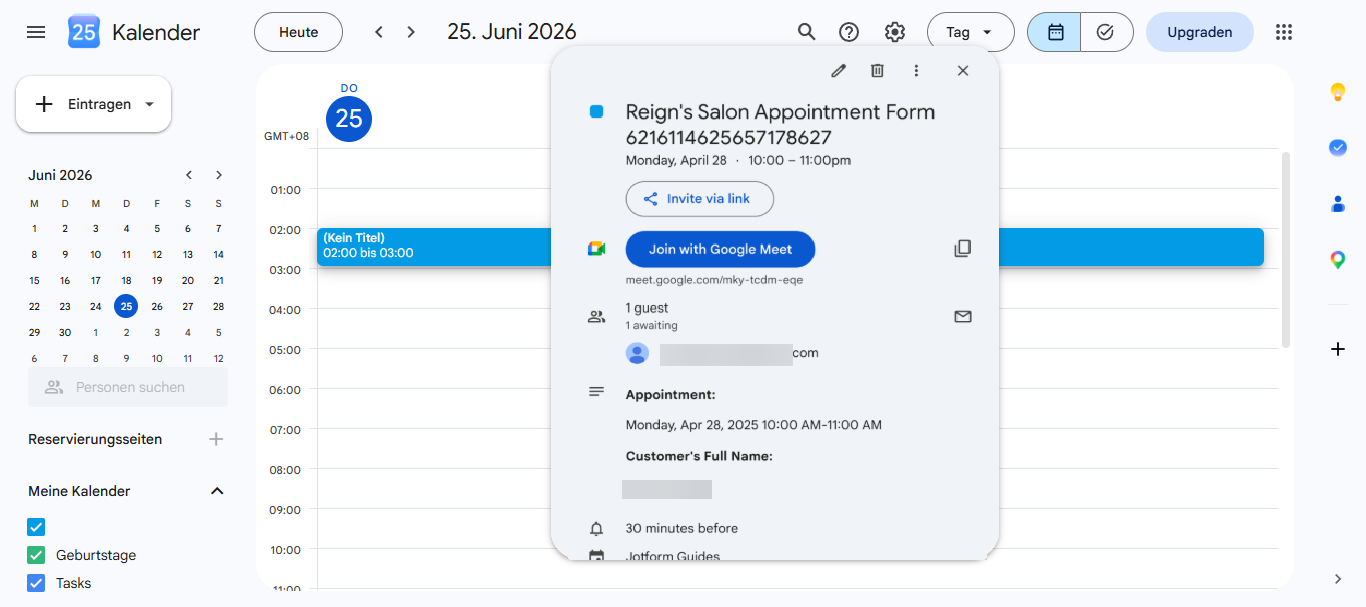Screen dimensions: 1366x607
Task: Open the search magnifier
Action: pyautogui.click(x=806, y=32)
